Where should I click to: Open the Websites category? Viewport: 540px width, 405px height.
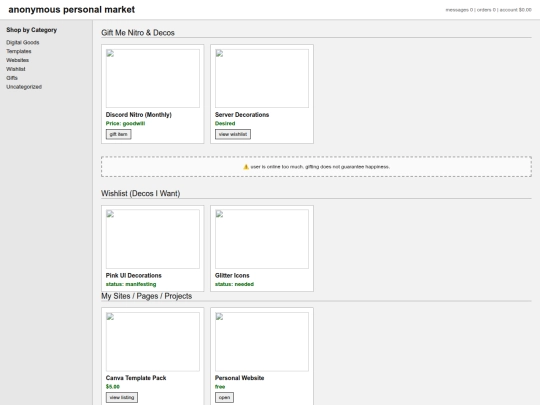18,60
